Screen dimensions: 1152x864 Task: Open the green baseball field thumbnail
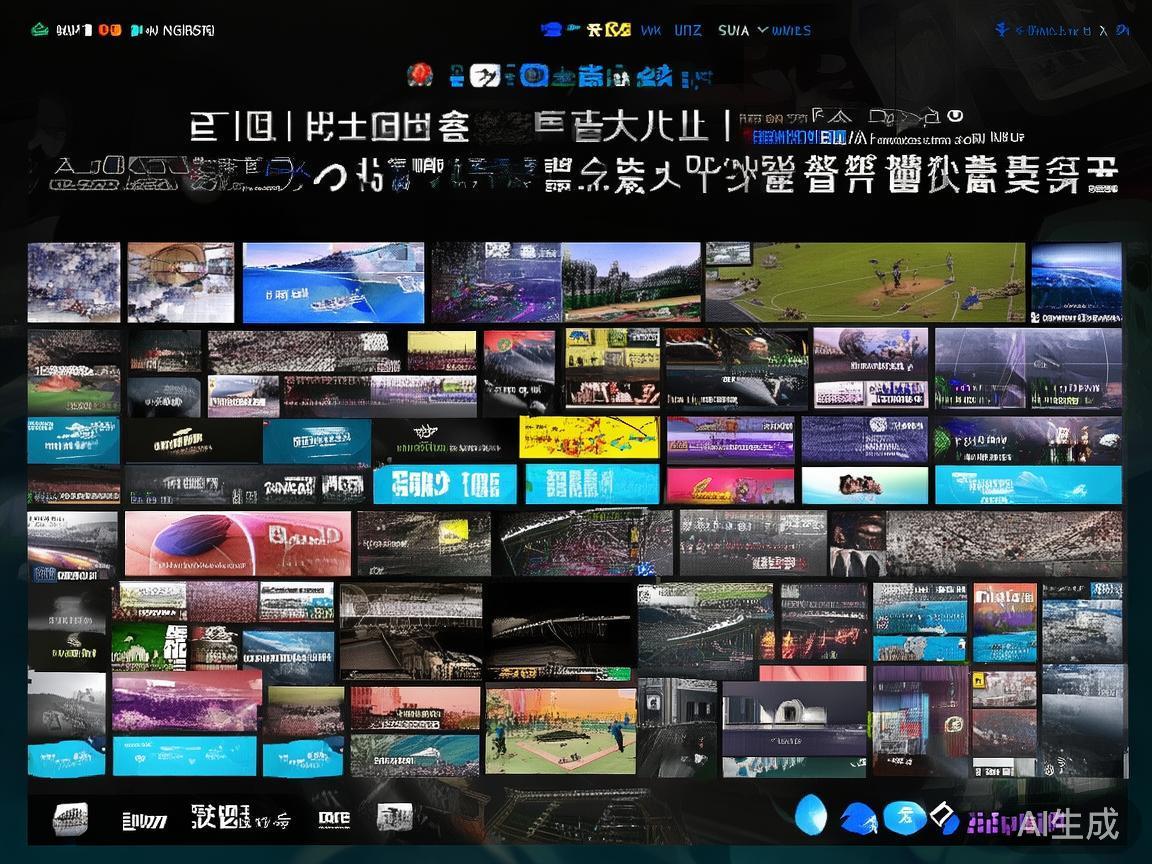point(865,282)
